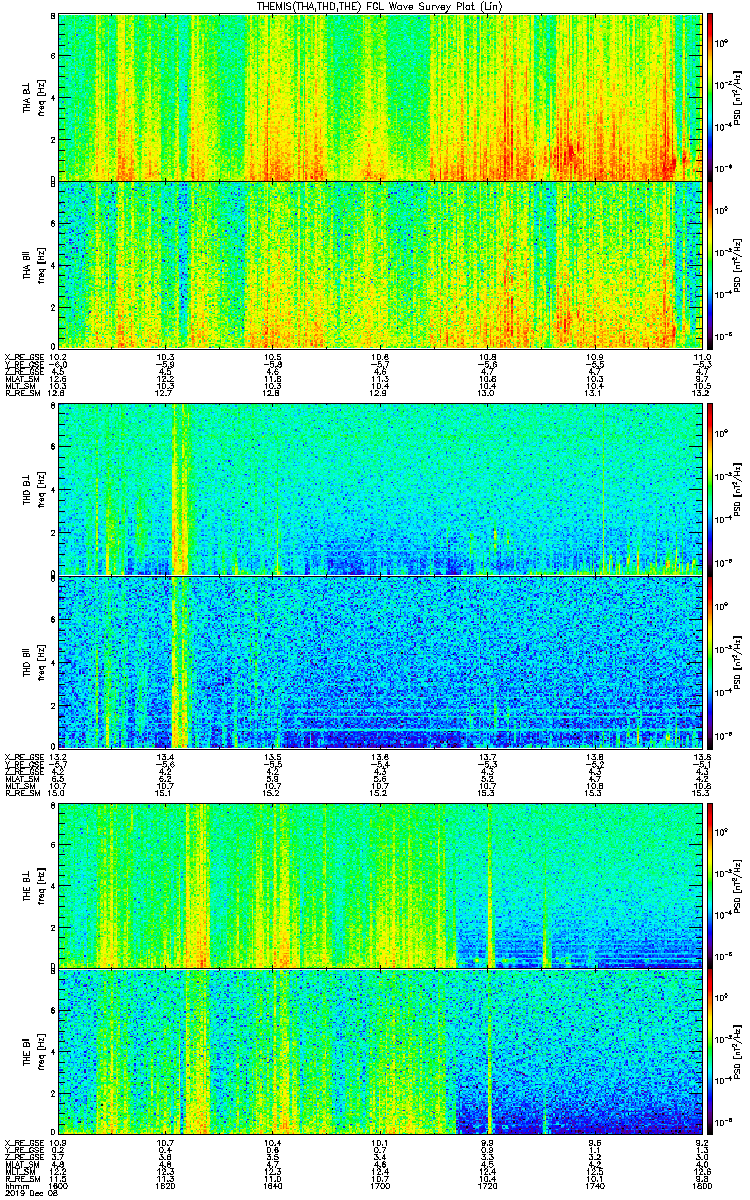Select the THD B-perpendicular spectrogram panel

click(381, 490)
